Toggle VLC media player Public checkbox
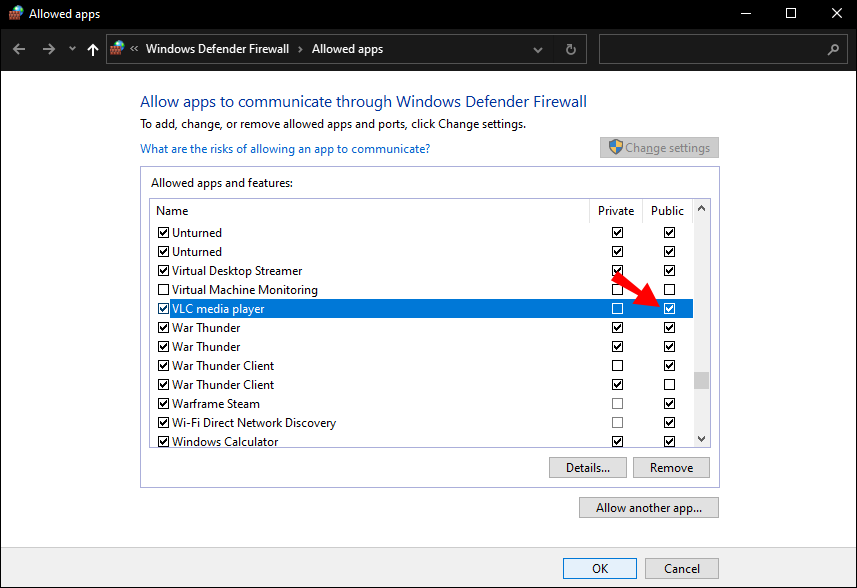857x588 pixels. [669, 309]
